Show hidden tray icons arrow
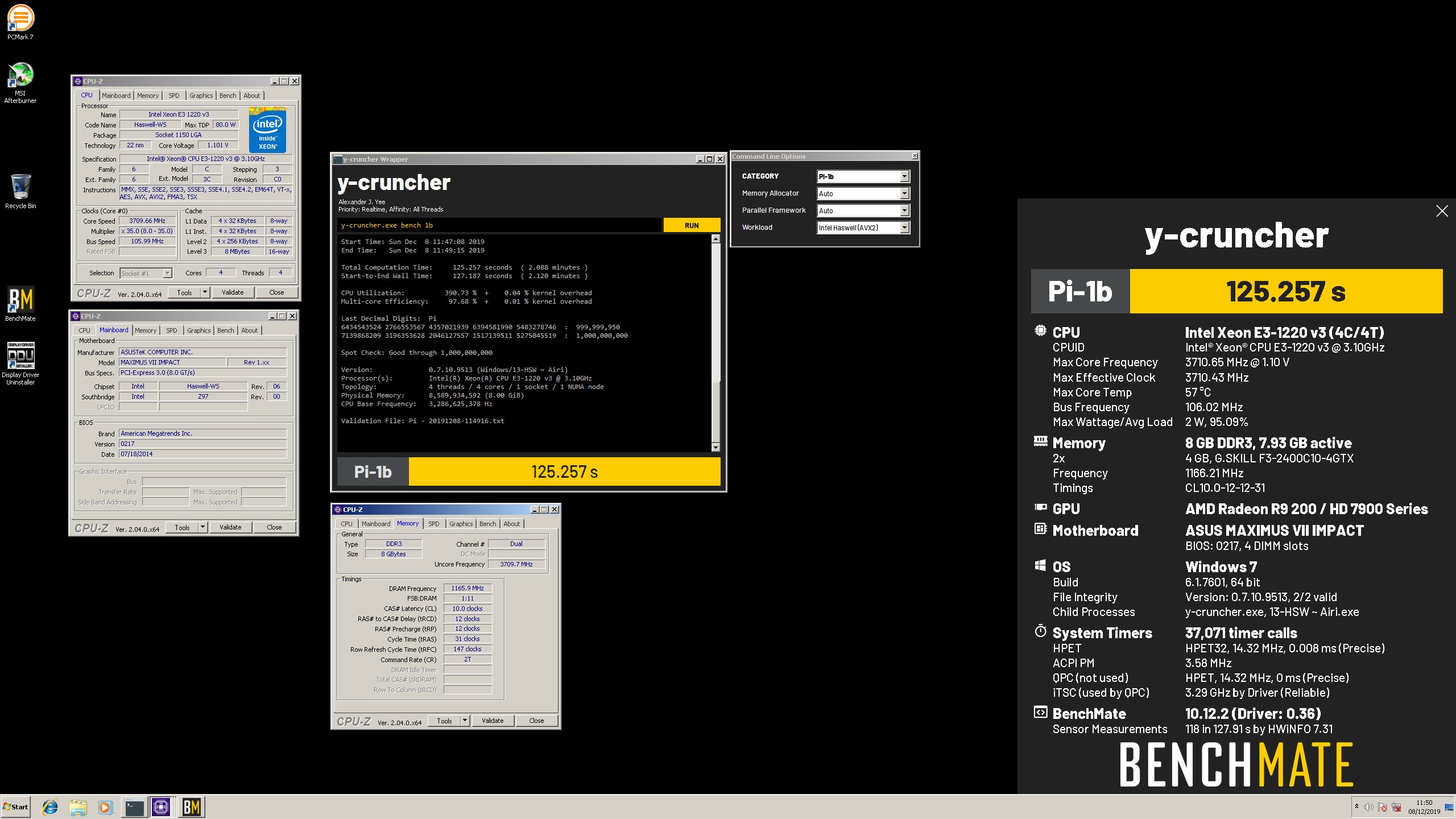The width and height of the screenshot is (1456, 819). [1356, 807]
